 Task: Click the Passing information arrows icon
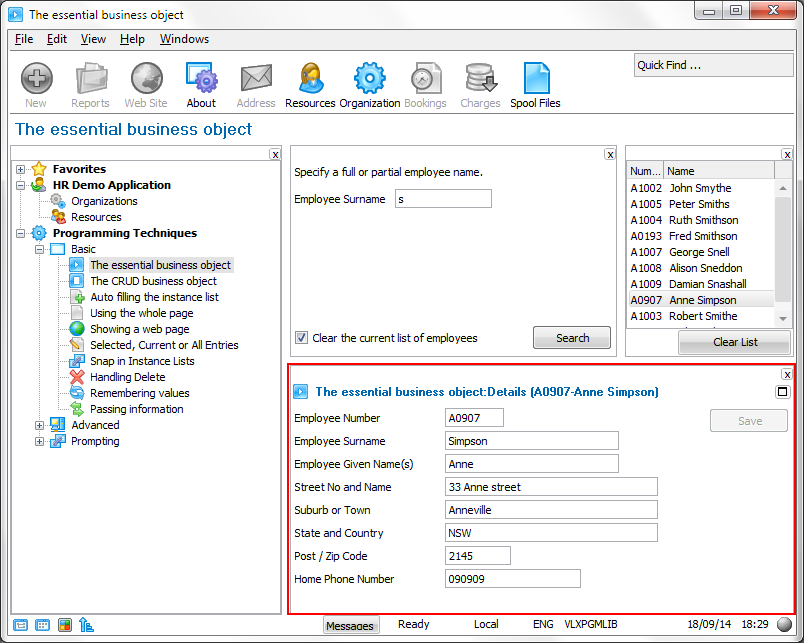(77, 409)
